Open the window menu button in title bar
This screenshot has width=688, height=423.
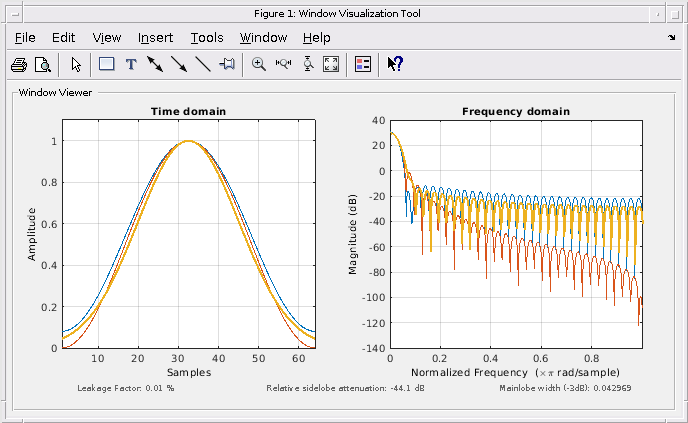[15, 14]
